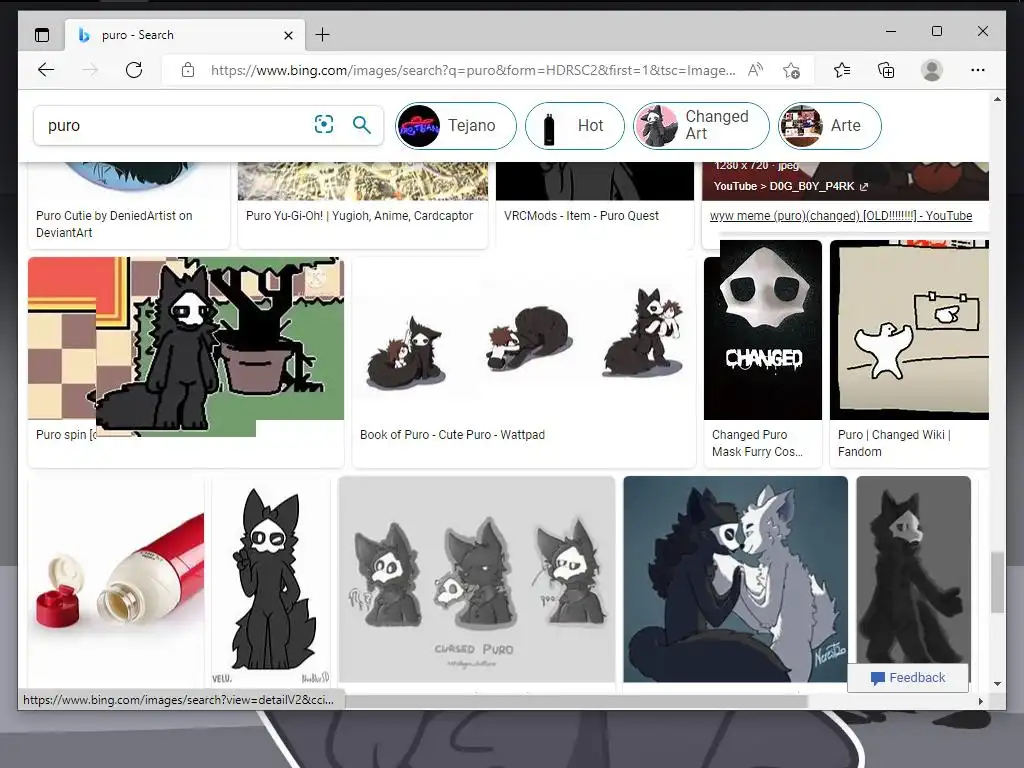Open the Puro and white wolf artwork
This screenshot has height=768, width=1024.
[735, 579]
